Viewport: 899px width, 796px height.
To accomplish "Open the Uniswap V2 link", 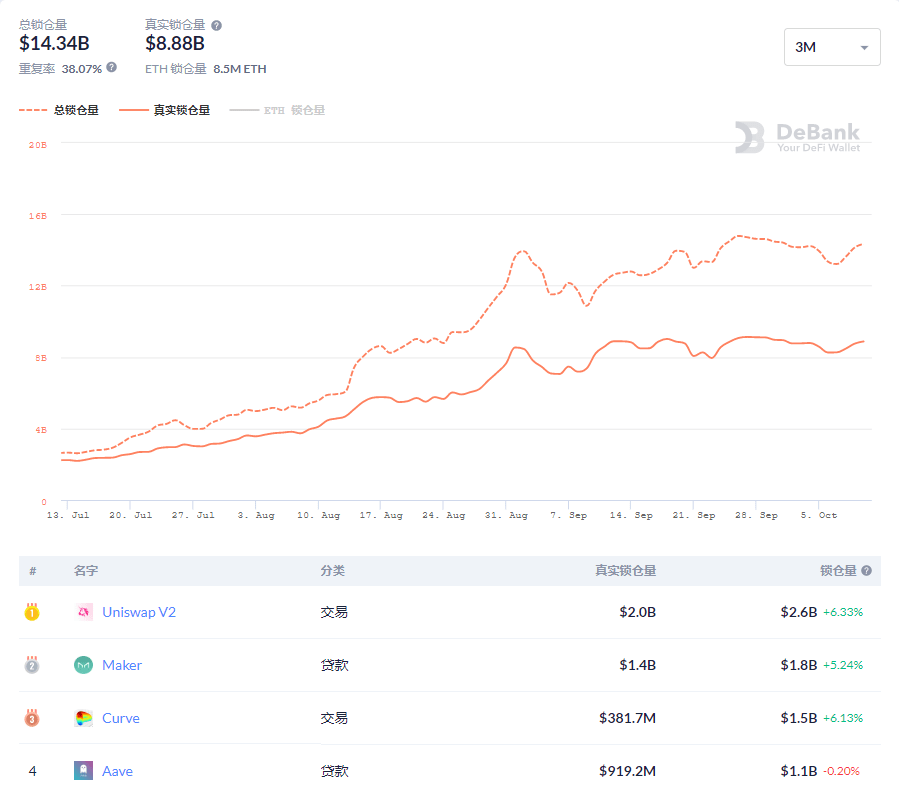I will pyautogui.click(x=139, y=612).
